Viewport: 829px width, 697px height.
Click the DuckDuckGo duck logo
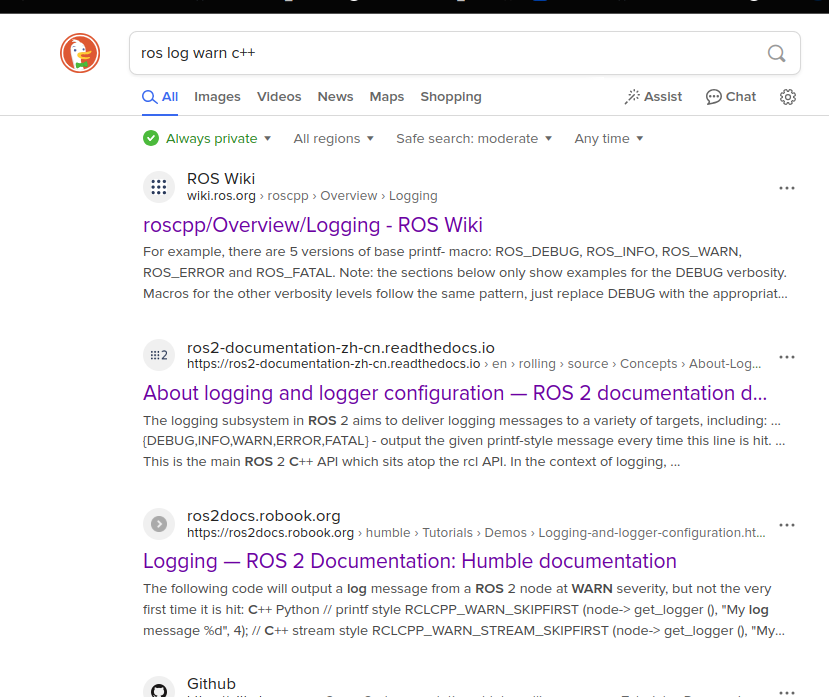80,53
